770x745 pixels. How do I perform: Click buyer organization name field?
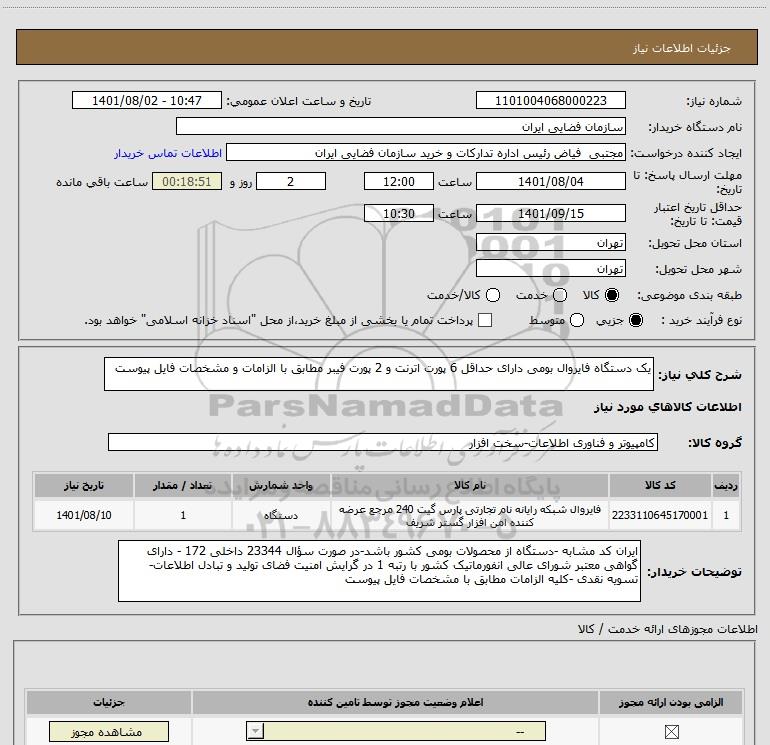point(401,126)
